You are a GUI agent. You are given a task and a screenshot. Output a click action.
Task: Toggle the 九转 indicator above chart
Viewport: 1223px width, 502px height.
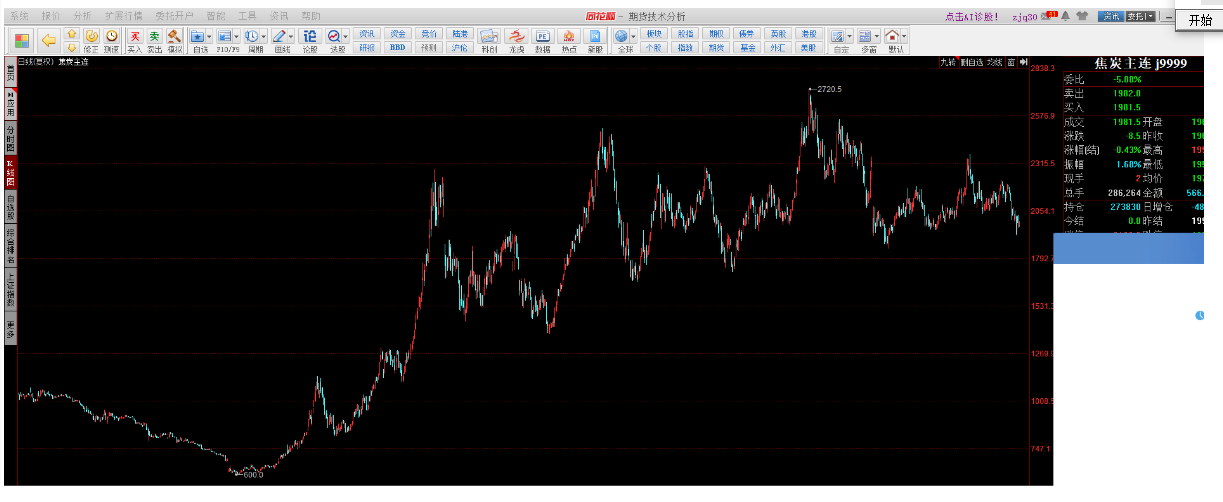tap(949, 62)
